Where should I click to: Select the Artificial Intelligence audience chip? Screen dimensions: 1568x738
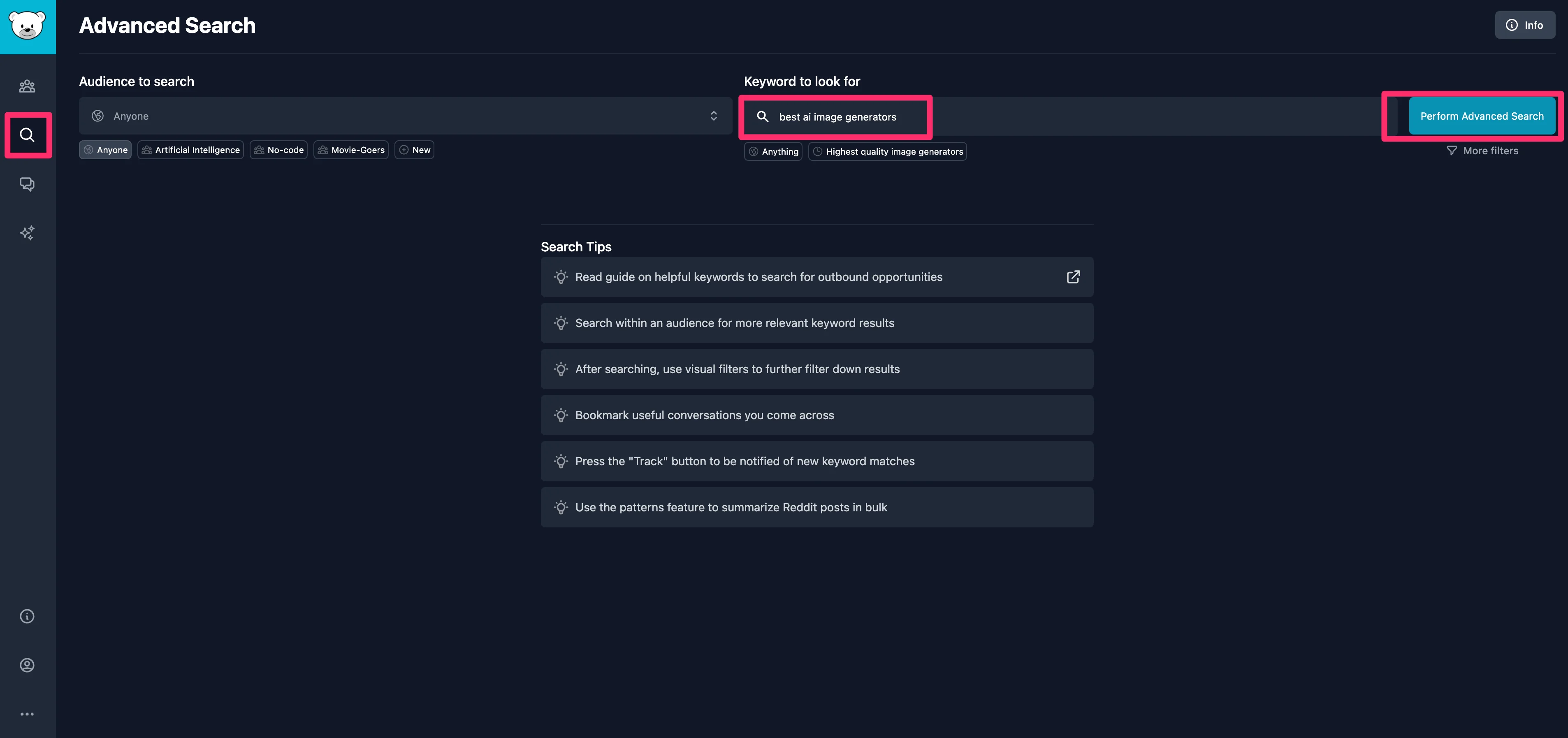190,150
